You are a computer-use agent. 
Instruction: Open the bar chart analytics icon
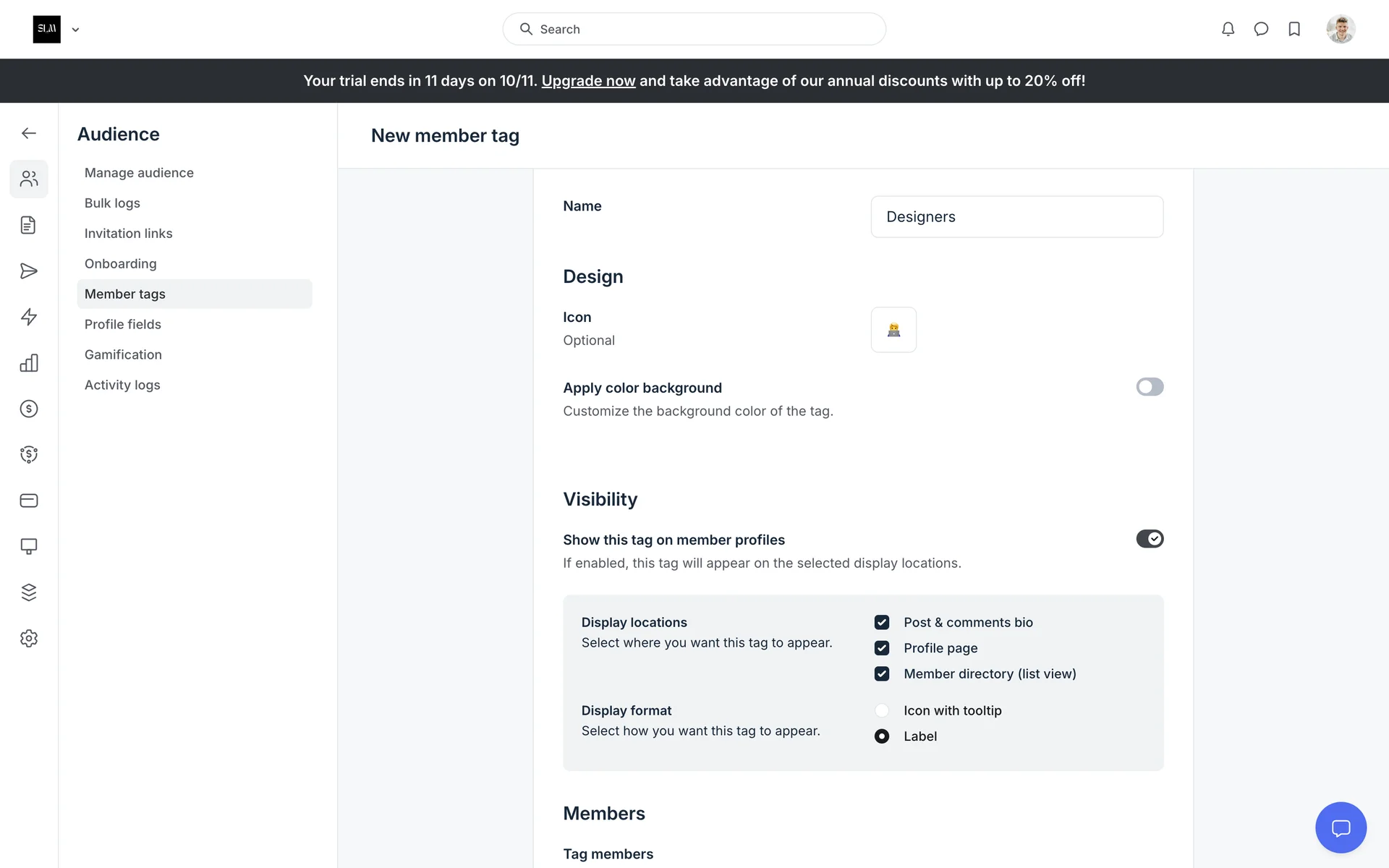29,363
